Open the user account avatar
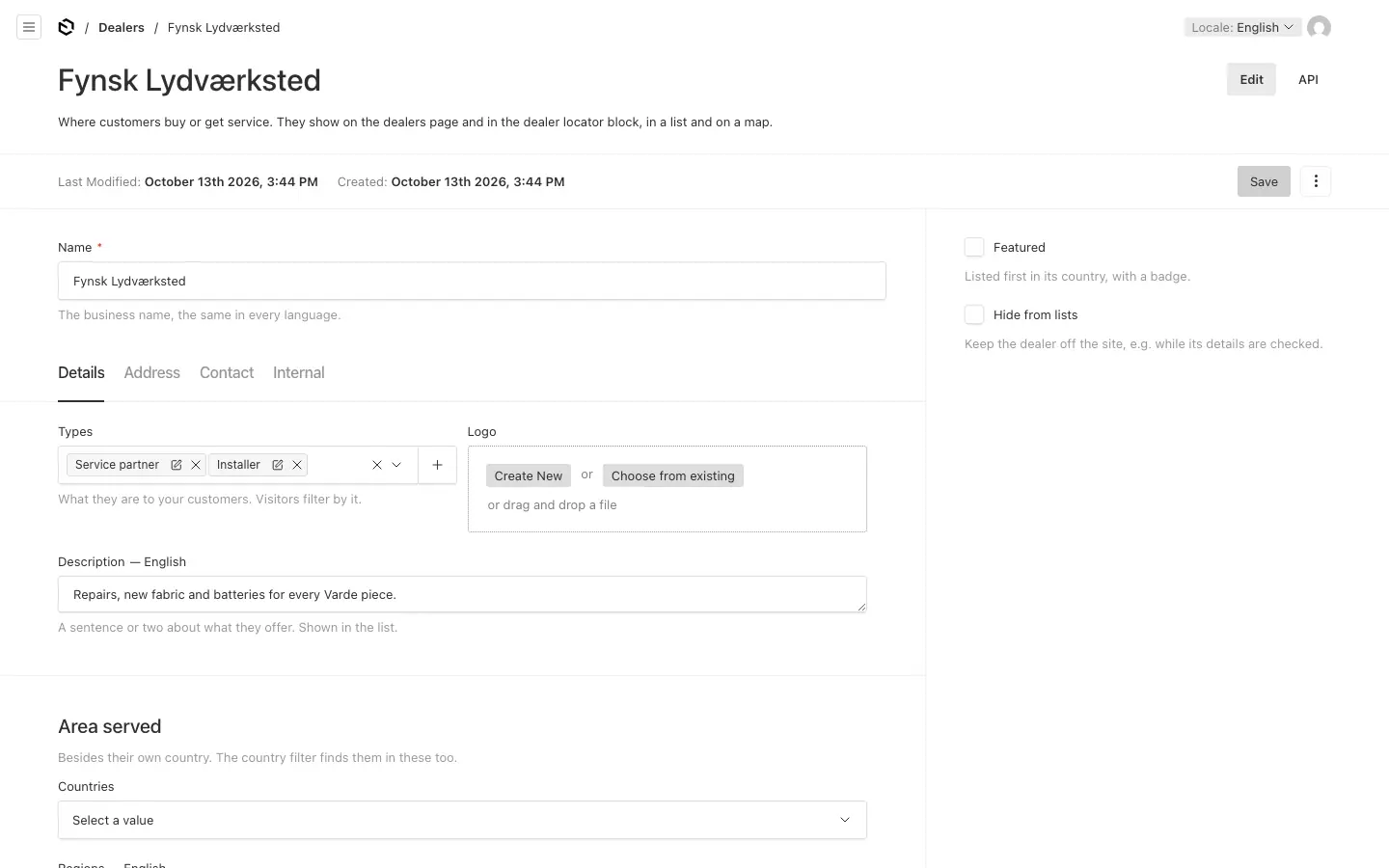This screenshot has width=1389, height=868. (1319, 27)
